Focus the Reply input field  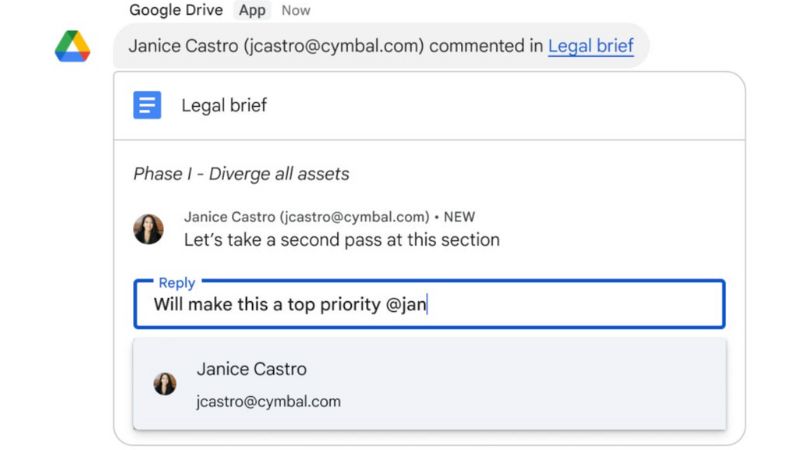point(429,304)
